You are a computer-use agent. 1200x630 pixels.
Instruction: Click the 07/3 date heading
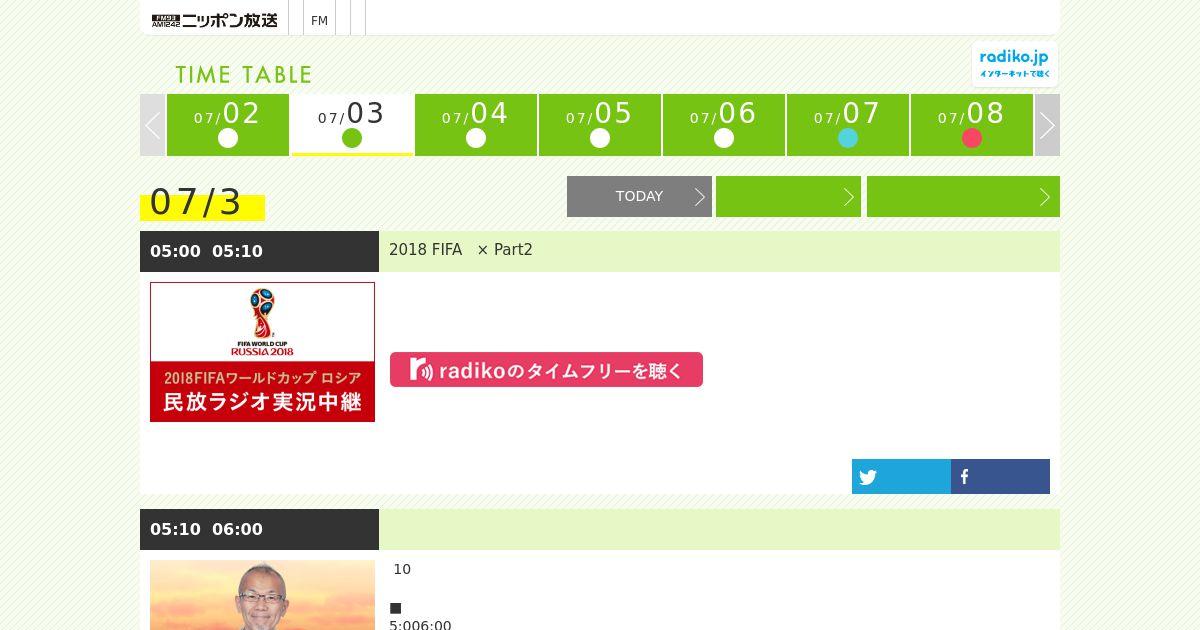[196, 202]
